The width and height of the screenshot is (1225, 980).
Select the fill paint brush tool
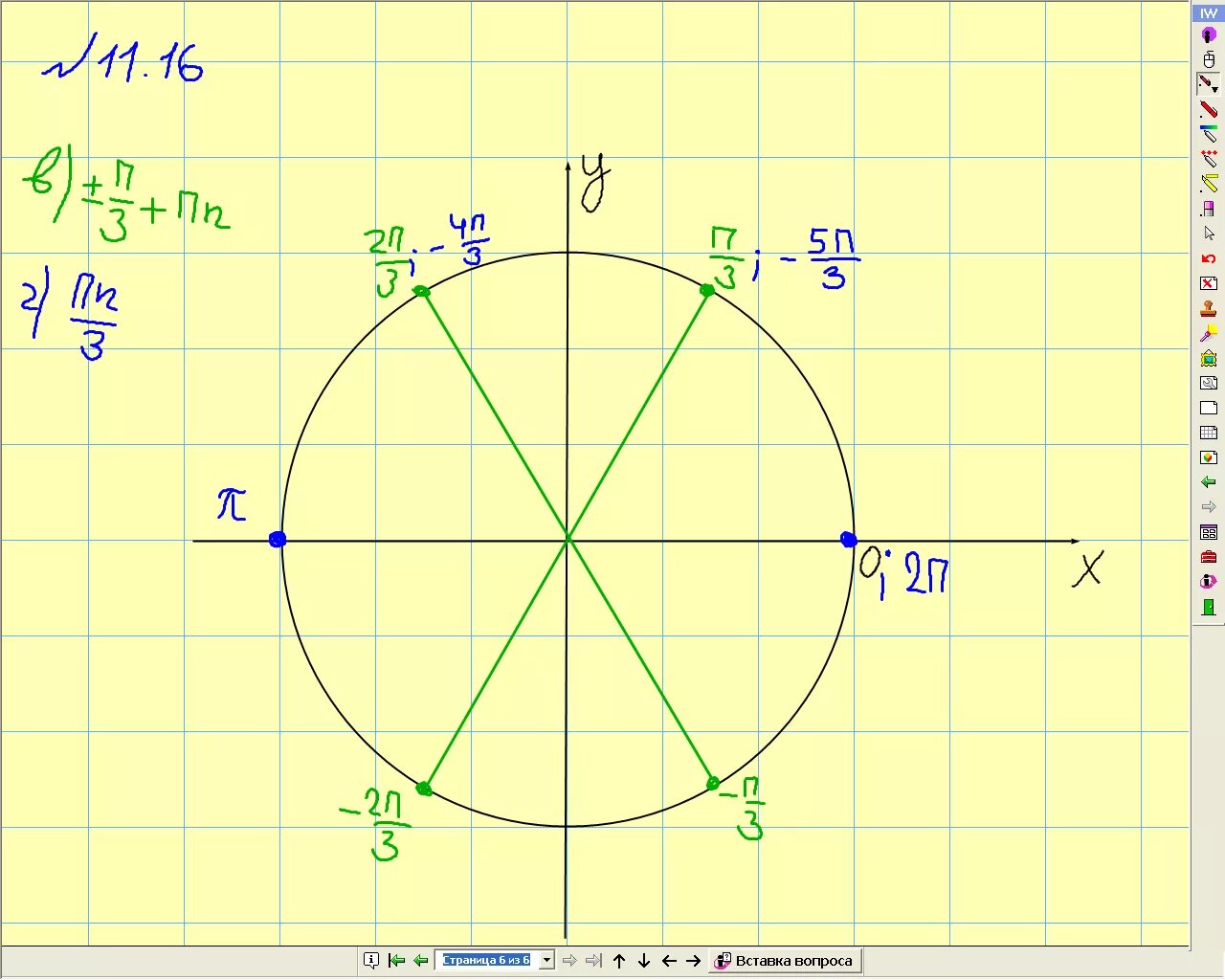click(1209, 334)
